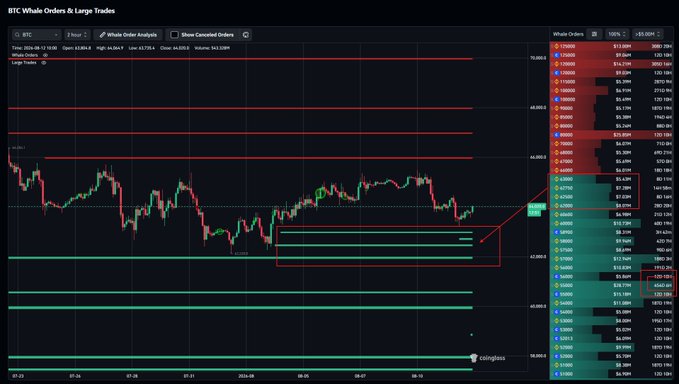Click the 67000 price in the sell orders
Viewport: 679px width, 384px height.
point(566,161)
